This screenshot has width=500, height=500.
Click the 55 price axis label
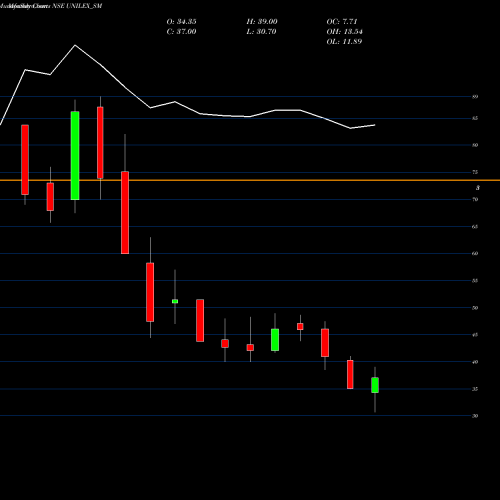475,281
